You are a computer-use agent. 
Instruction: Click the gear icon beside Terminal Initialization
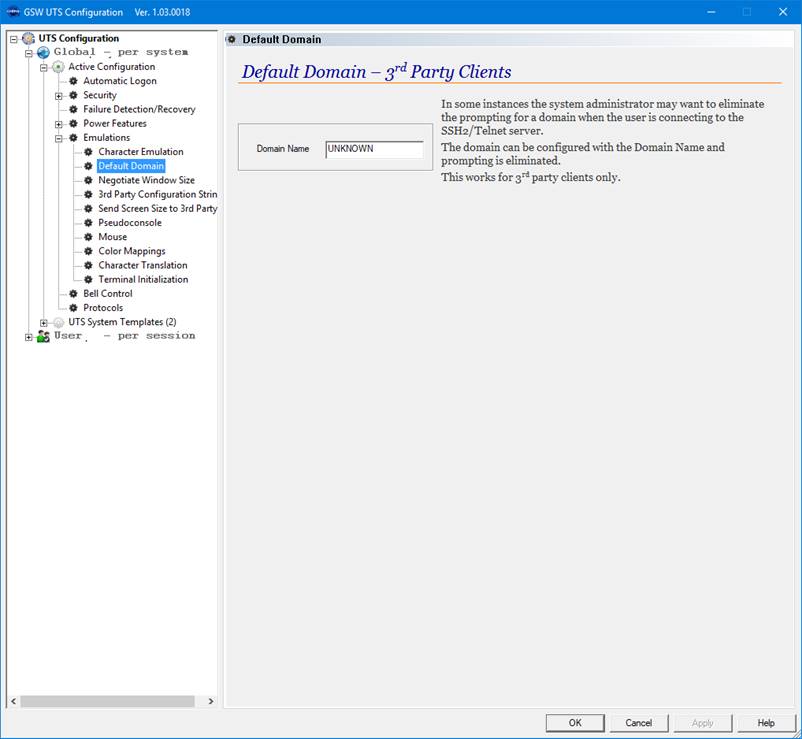[88, 279]
